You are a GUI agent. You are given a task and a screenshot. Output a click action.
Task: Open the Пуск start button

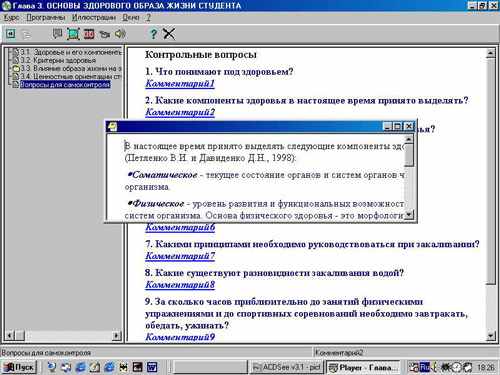click(20, 367)
